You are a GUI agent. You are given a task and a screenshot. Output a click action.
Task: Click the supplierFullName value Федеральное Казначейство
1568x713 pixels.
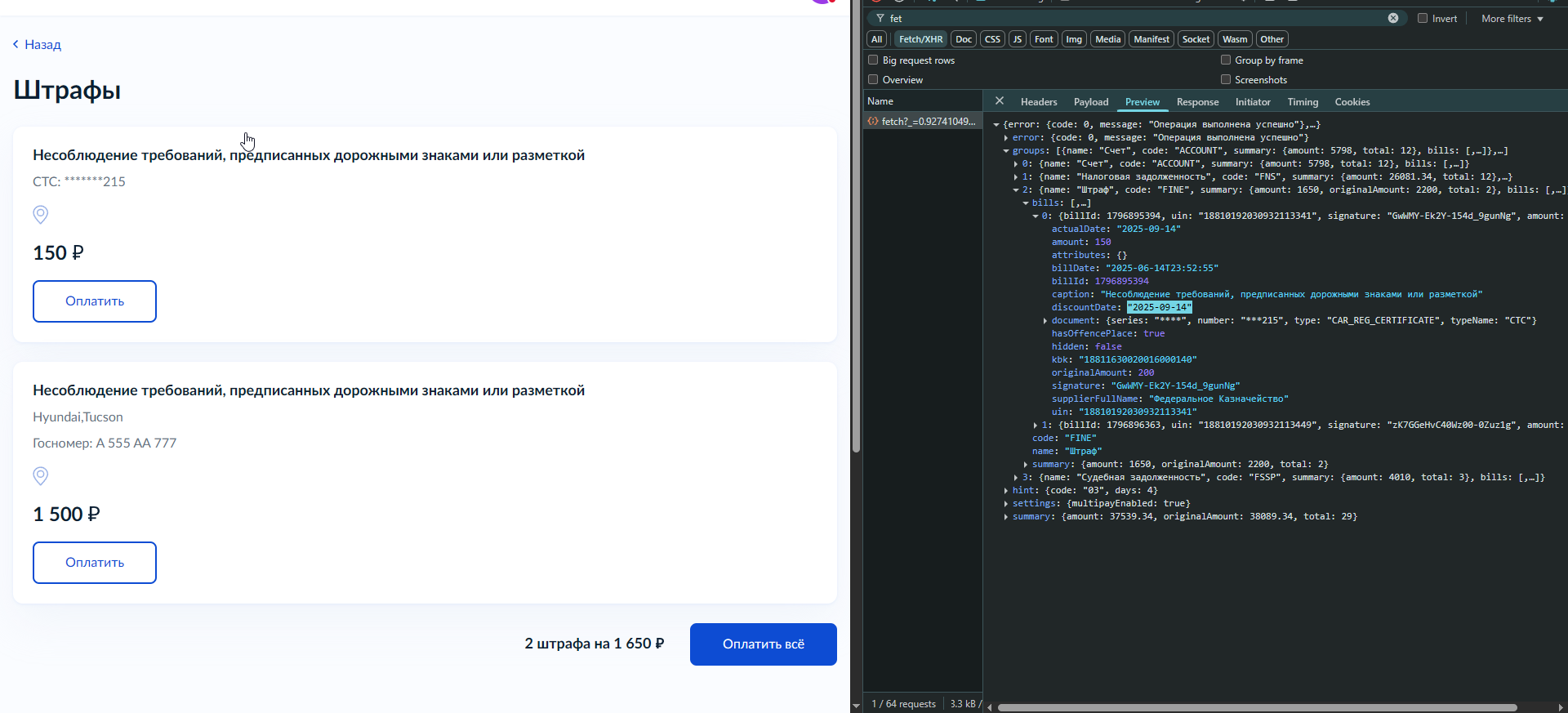[1218, 399]
